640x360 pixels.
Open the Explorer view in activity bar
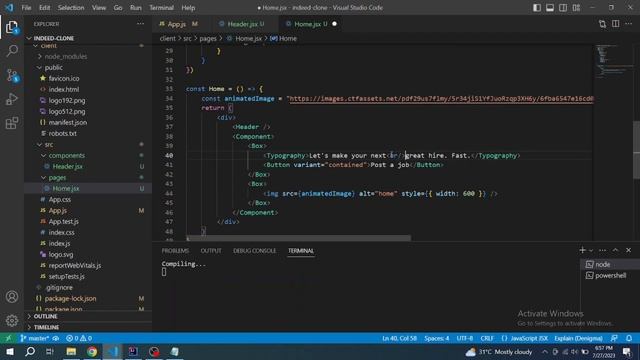12,28
